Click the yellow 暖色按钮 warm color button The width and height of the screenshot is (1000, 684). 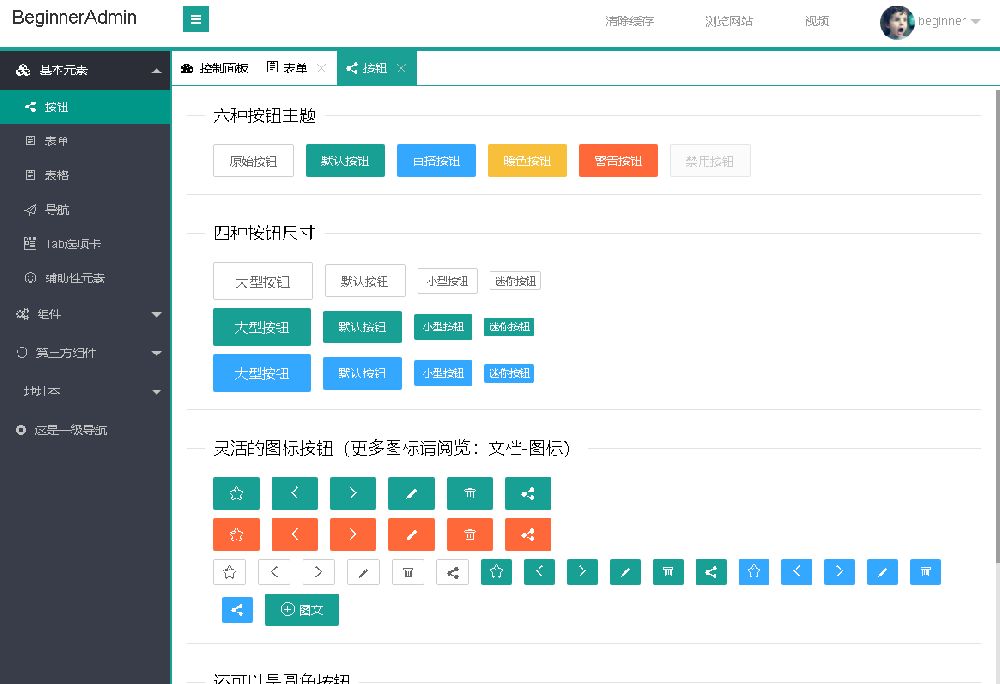point(527,160)
